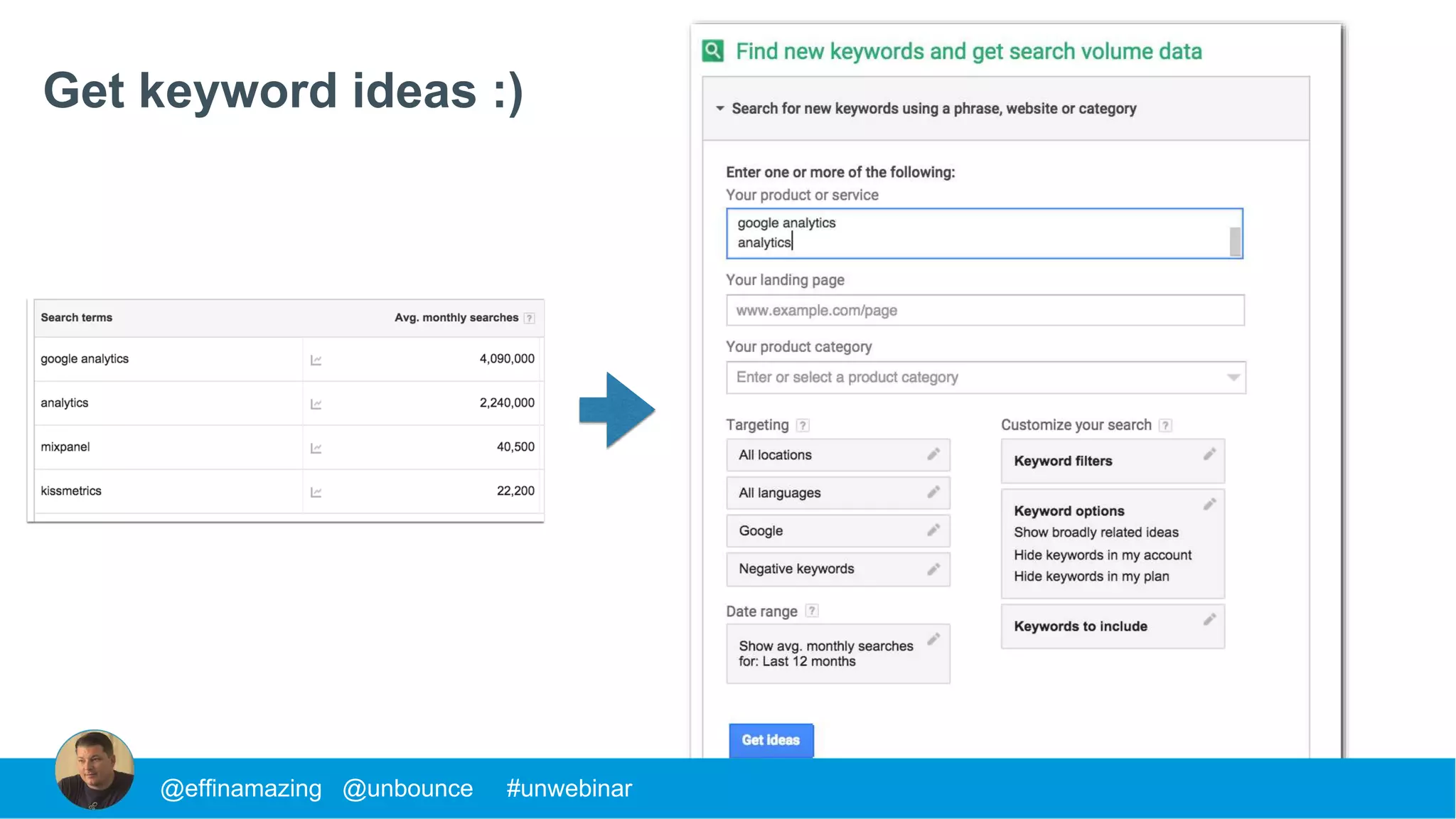
Task: Open the Keywords to include box
Action: [1113, 626]
